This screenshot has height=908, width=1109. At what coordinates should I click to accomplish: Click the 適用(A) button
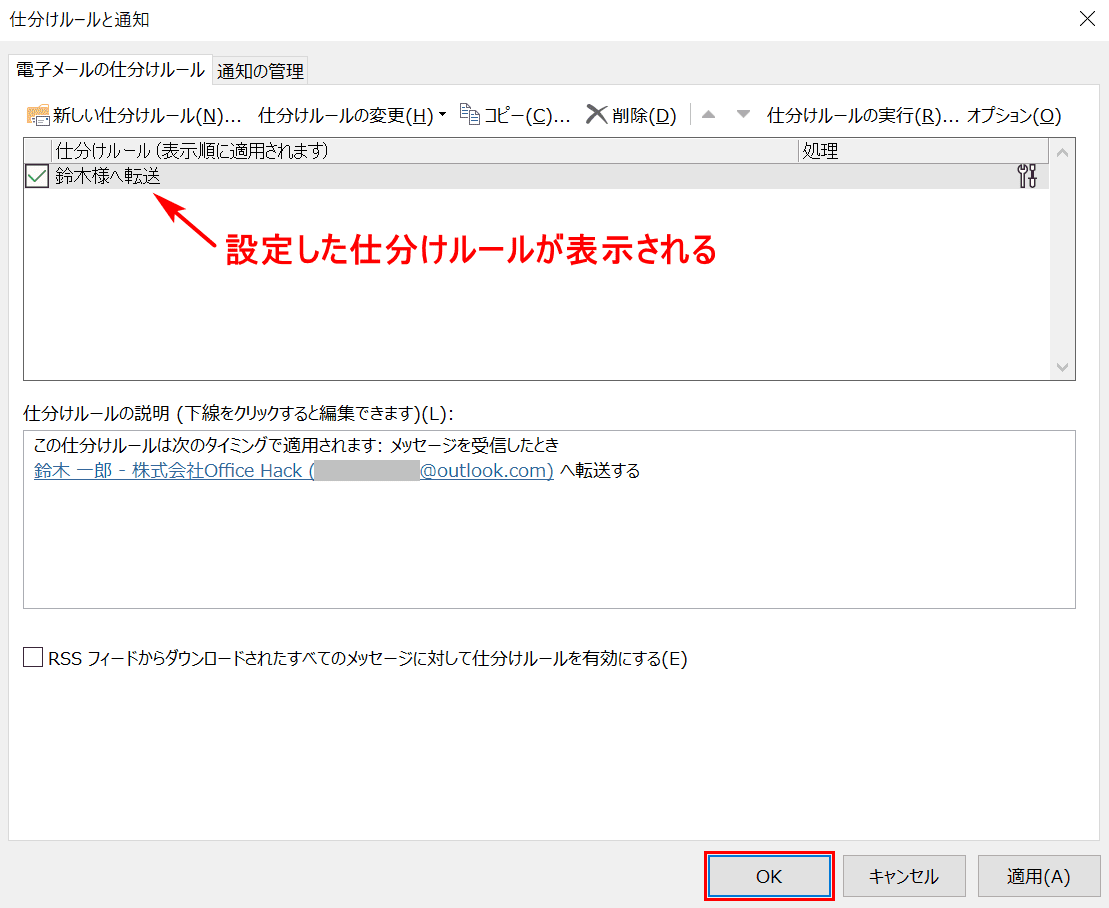click(x=1038, y=876)
